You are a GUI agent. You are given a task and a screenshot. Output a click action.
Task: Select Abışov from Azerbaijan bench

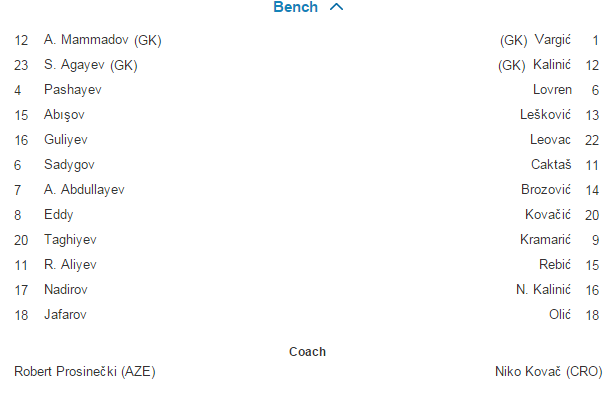65,115
